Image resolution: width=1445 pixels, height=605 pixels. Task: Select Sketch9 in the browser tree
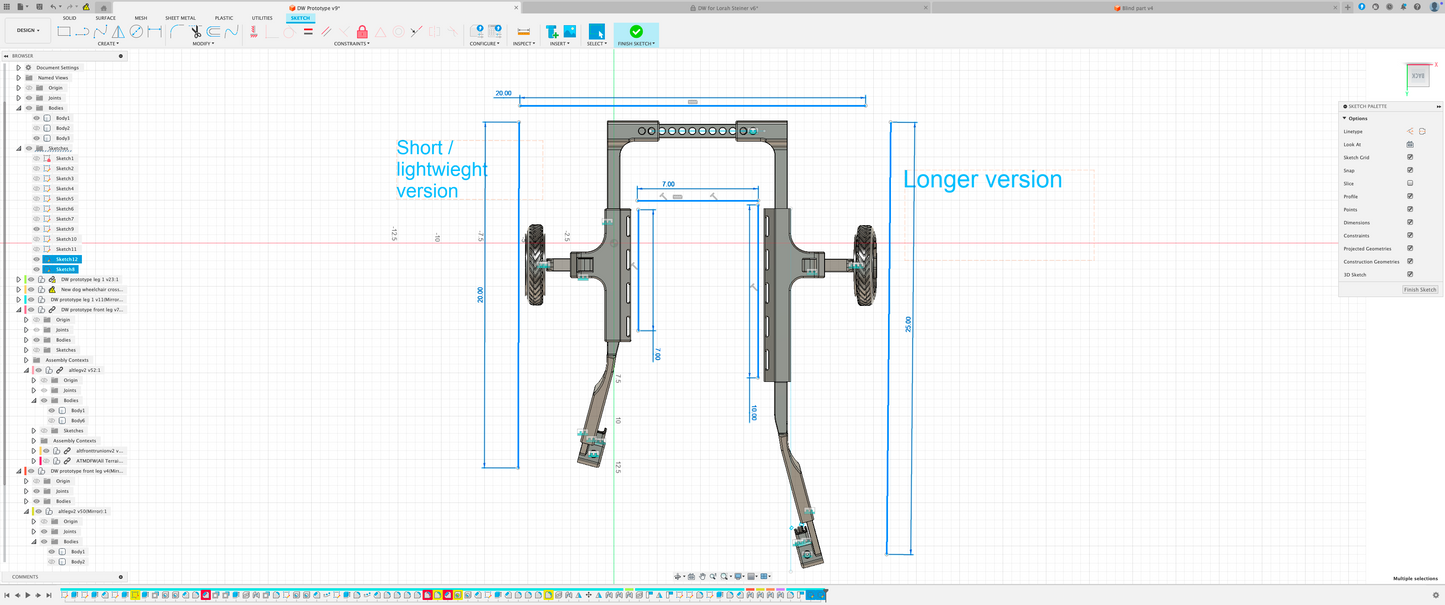(x=65, y=229)
